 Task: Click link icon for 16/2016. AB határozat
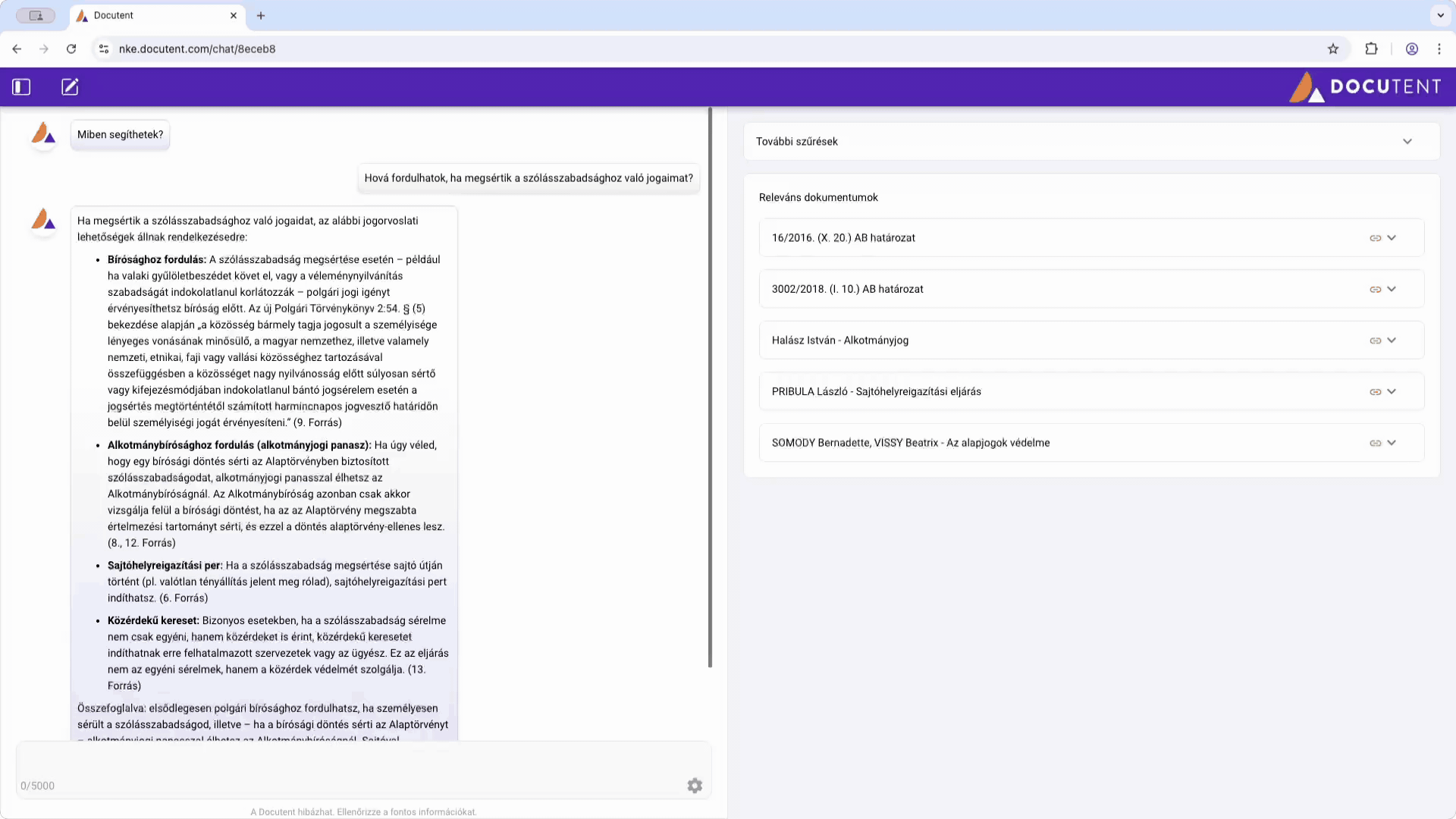tap(1375, 238)
